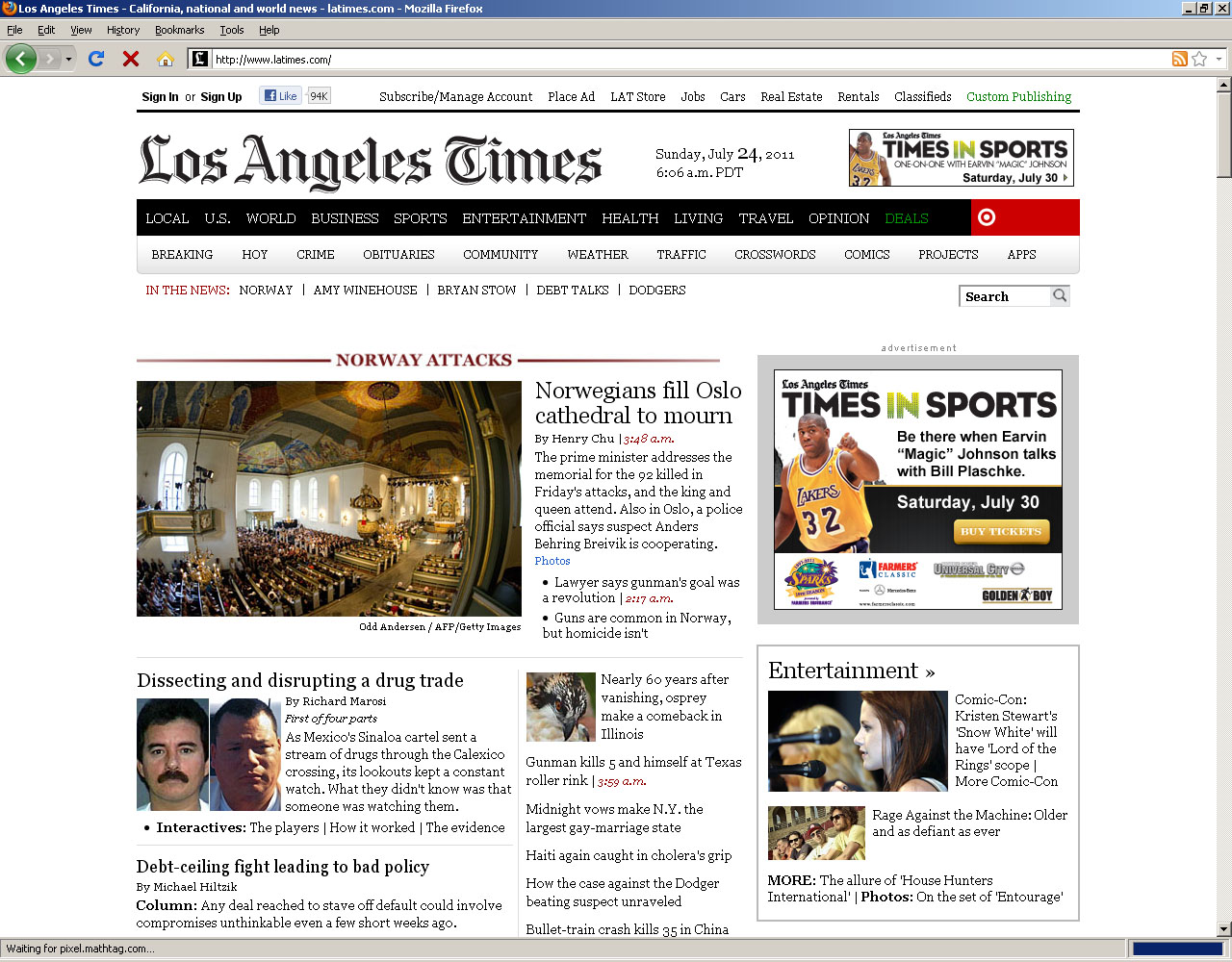Open the Rage Against the Machine thumbnail

(816, 833)
